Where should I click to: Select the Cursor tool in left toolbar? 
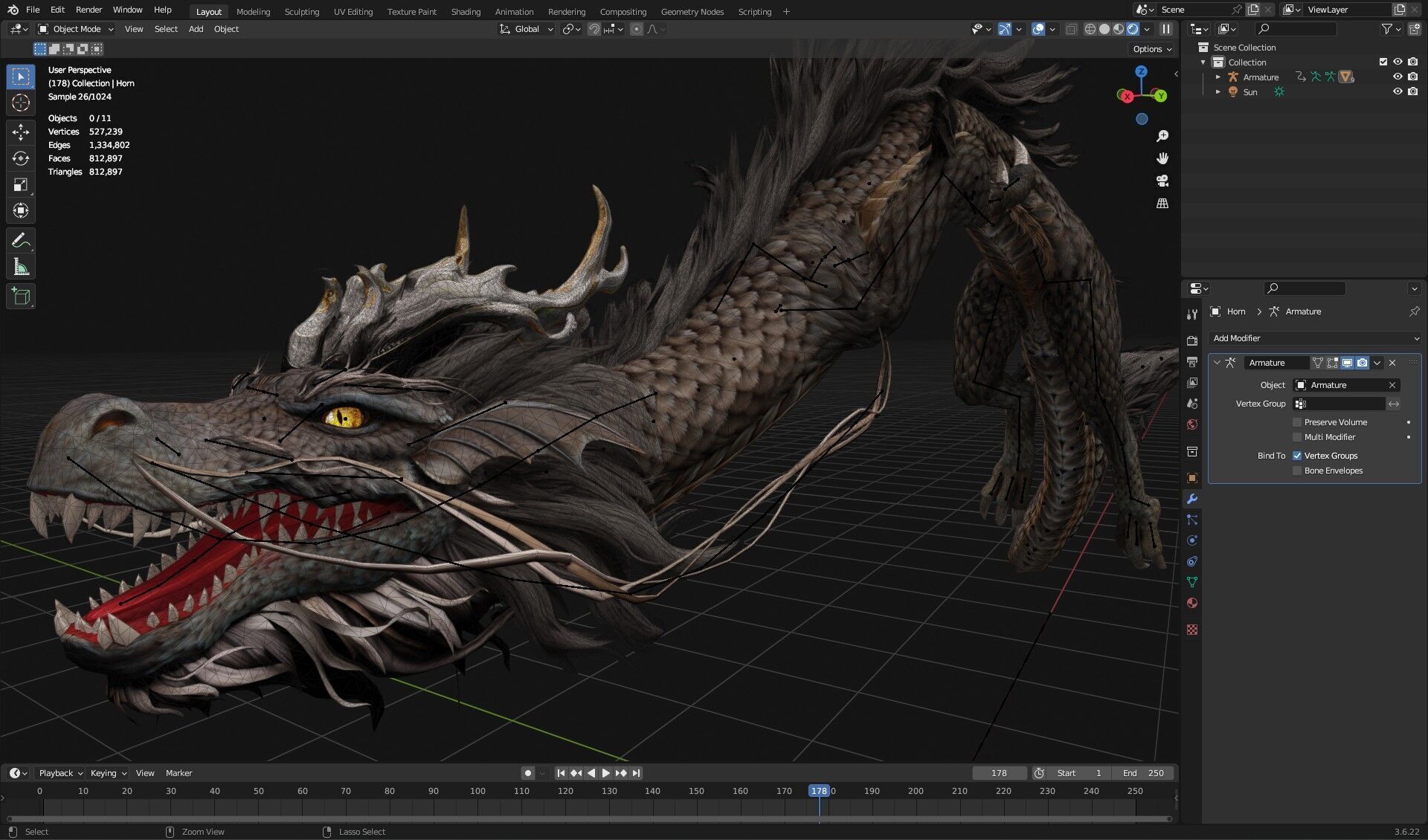pos(21,103)
